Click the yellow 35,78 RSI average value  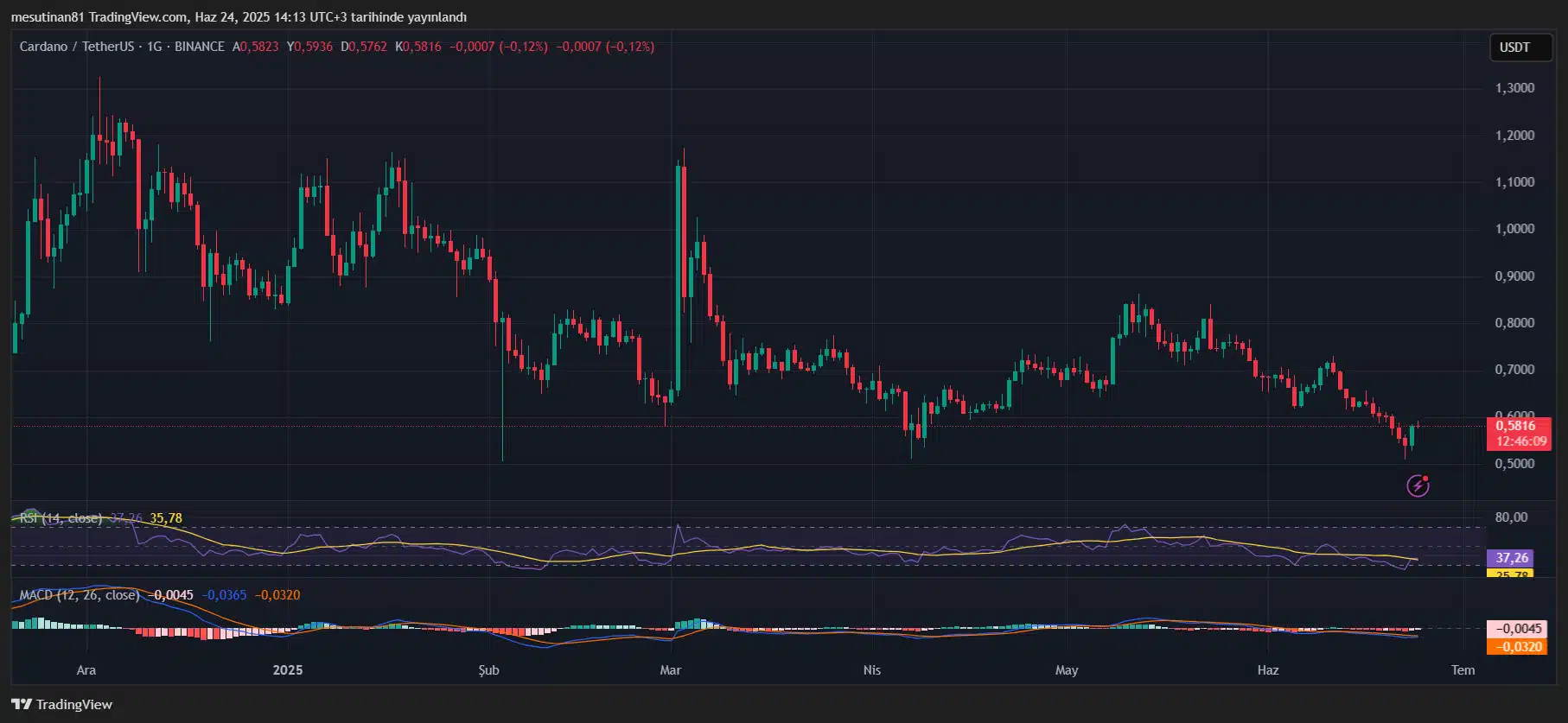166,518
